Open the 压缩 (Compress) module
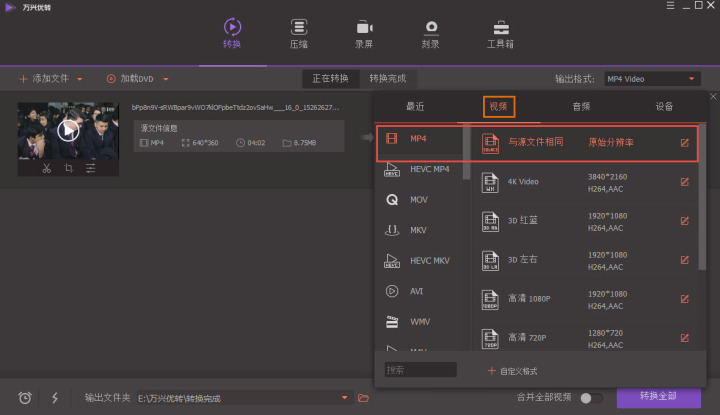This screenshot has height=415, width=720. click(298, 33)
